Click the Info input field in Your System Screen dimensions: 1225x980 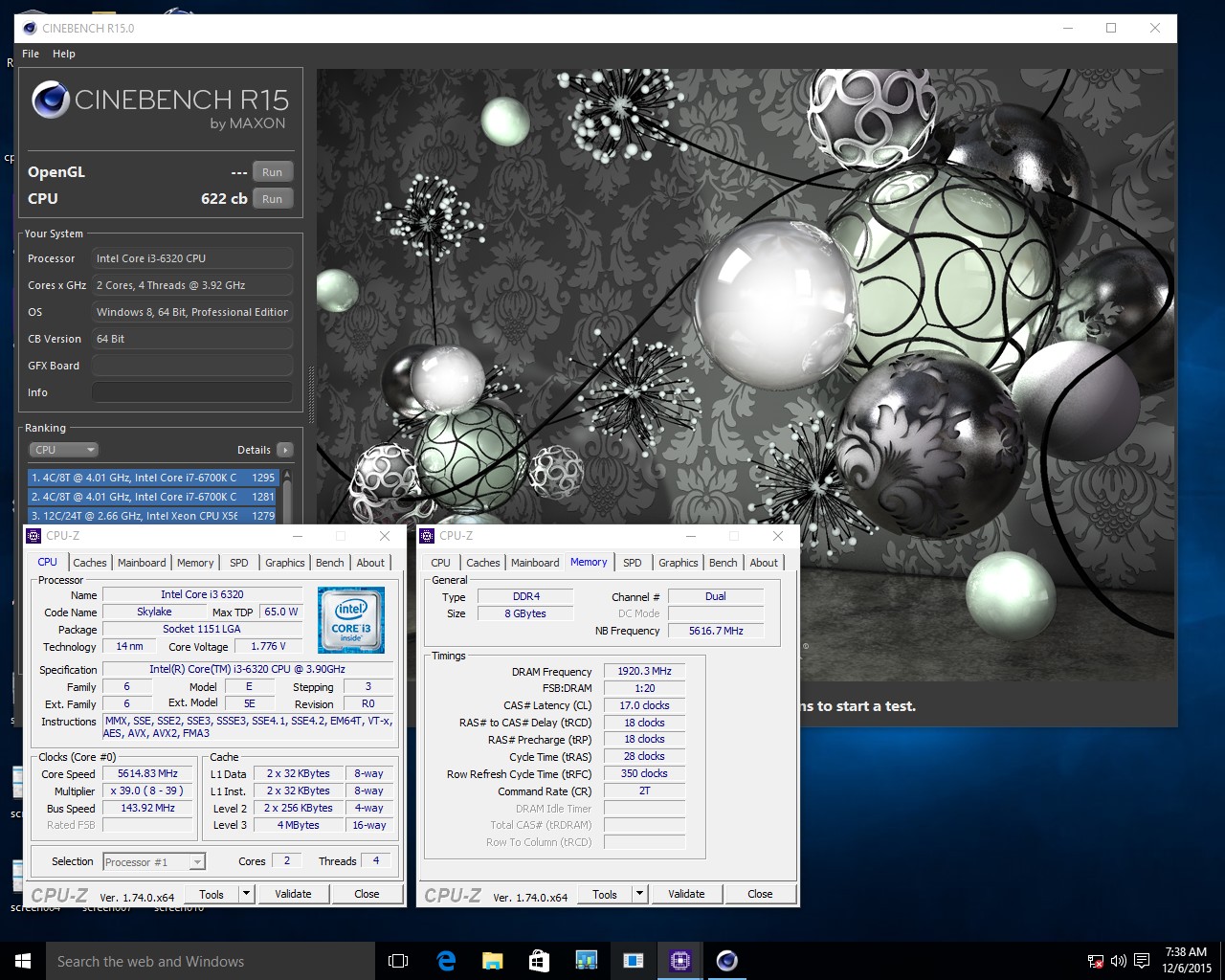click(192, 392)
